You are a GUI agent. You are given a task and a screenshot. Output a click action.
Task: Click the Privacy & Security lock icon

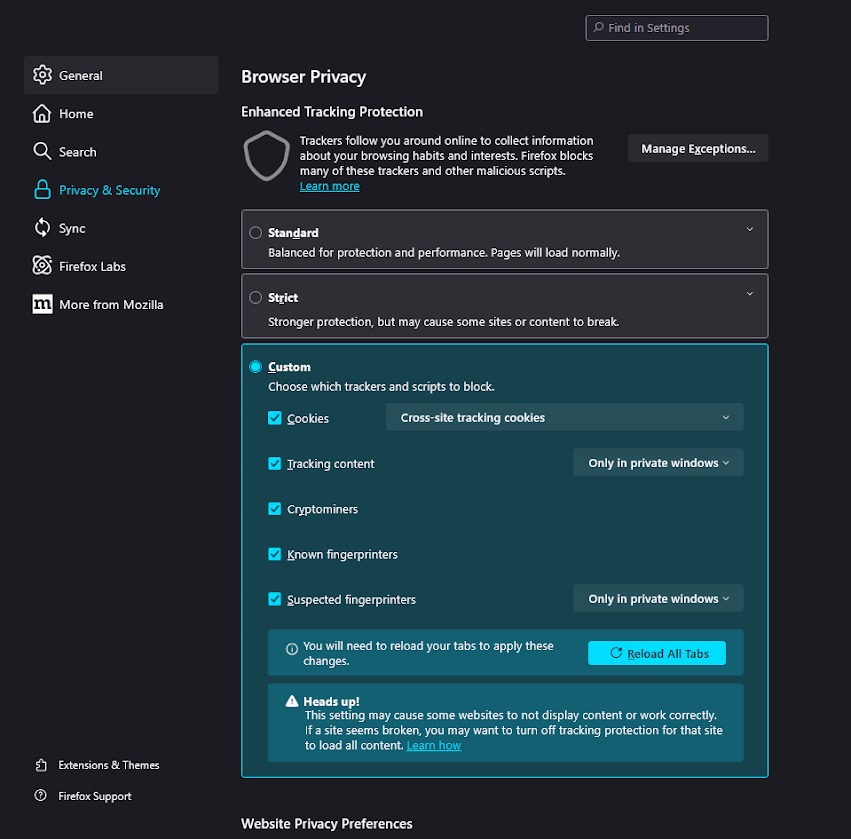(42, 190)
